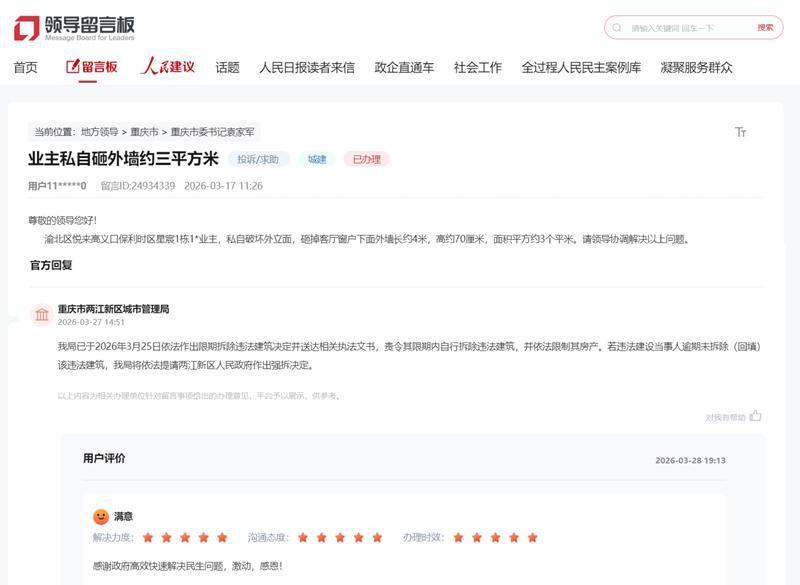Open 人民日报读者来信 menu item

coord(306,68)
